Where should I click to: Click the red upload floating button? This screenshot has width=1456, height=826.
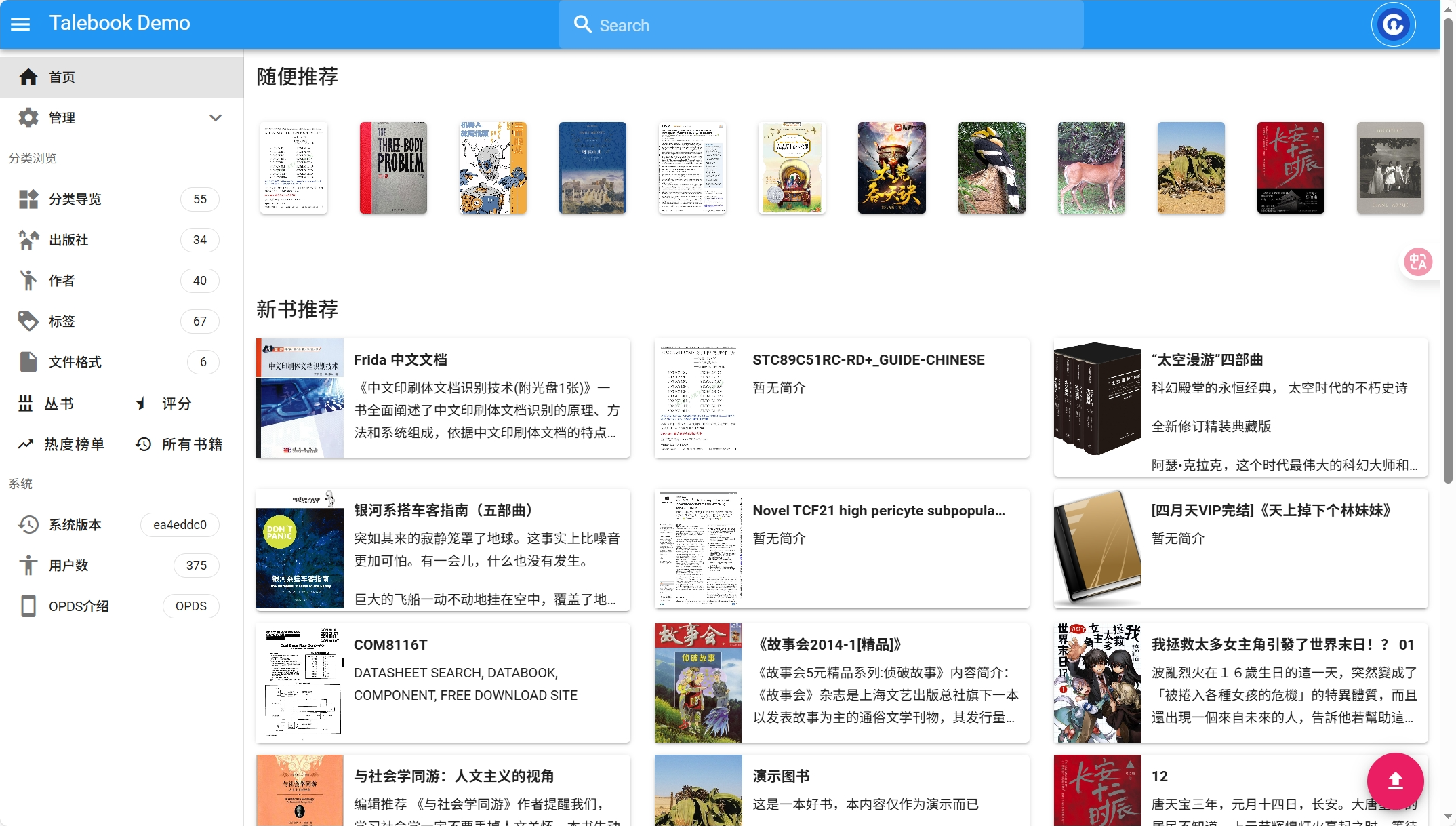coord(1395,781)
